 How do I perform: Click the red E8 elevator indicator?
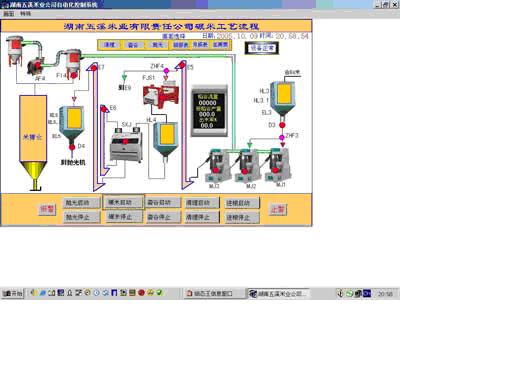tap(104, 109)
